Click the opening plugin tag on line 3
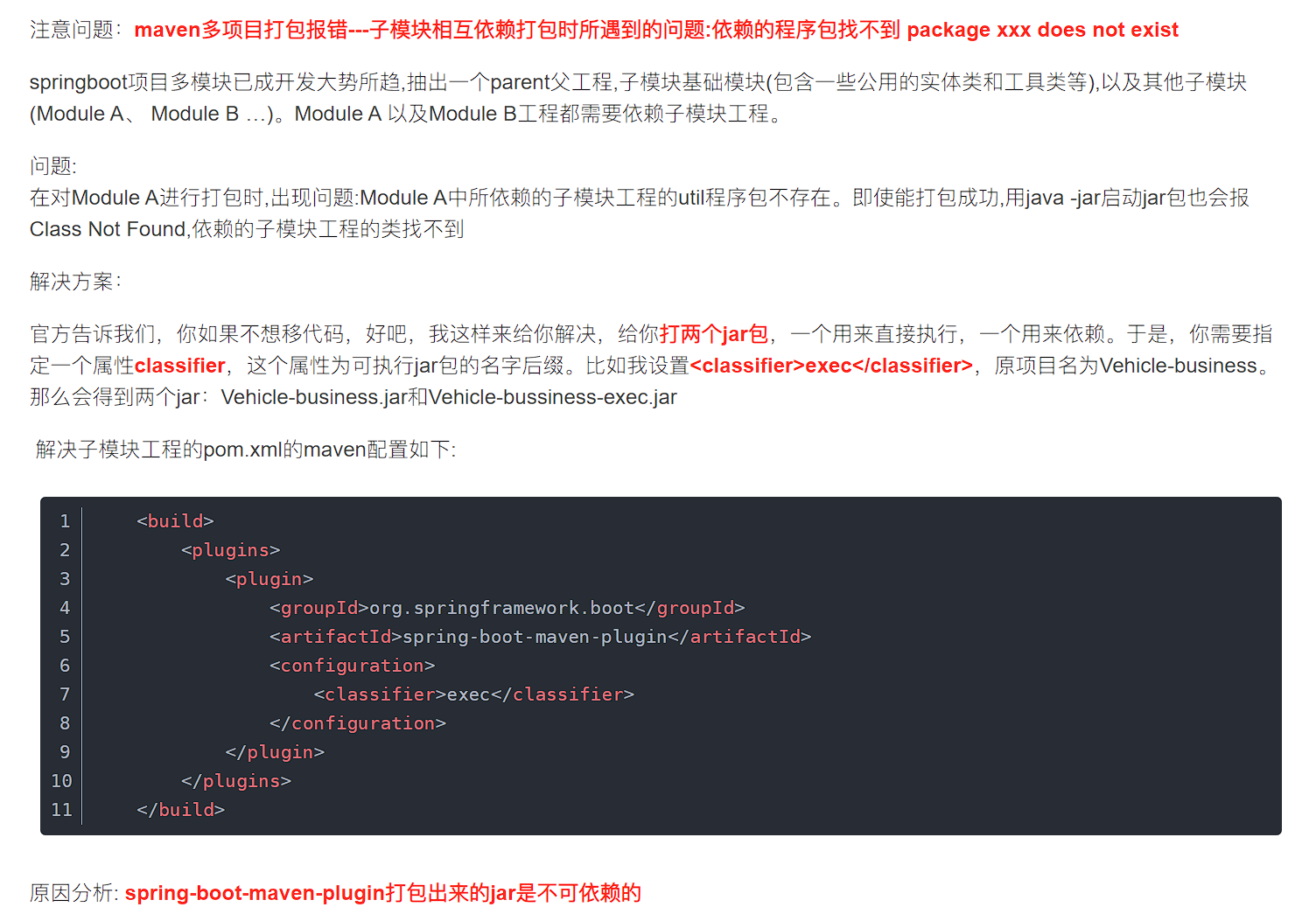 coord(269,579)
